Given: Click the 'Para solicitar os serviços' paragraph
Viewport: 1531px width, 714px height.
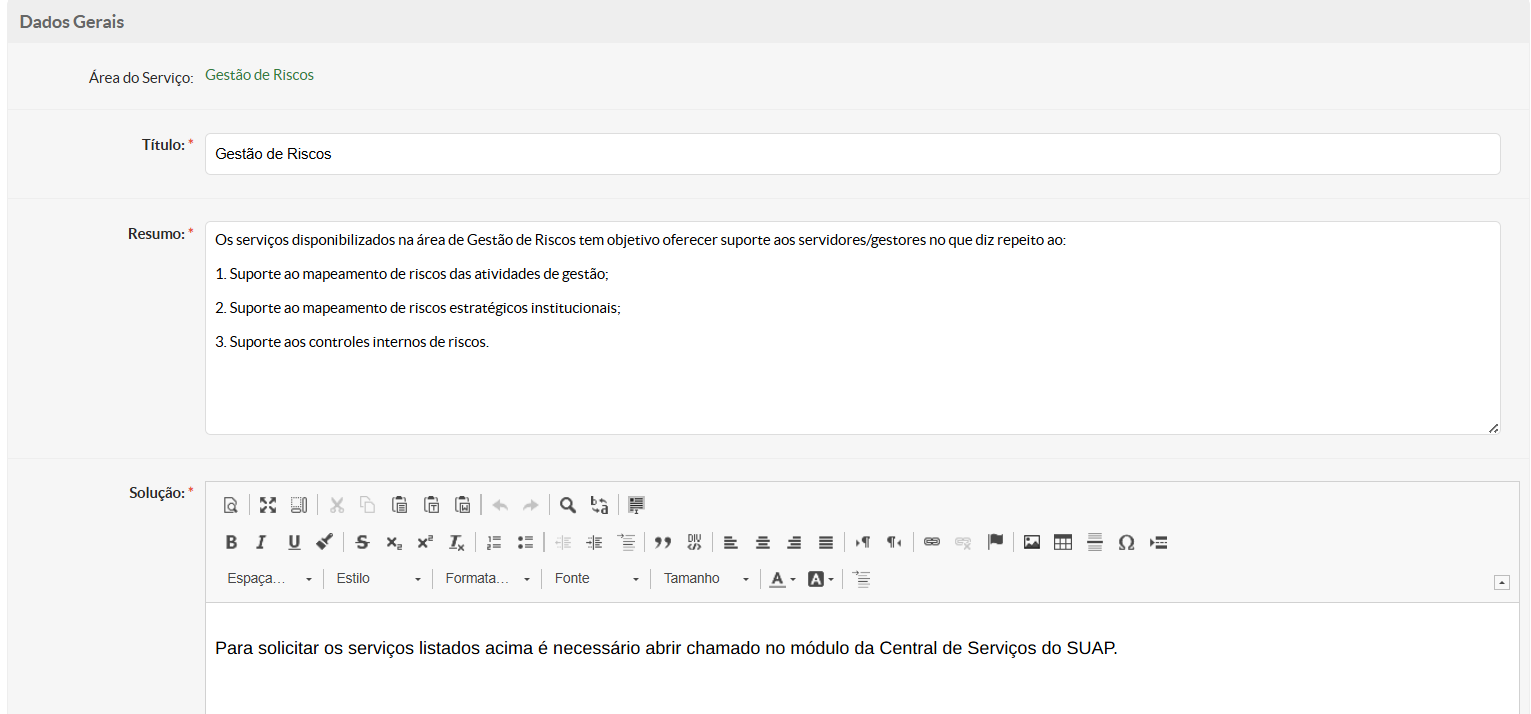Looking at the screenshot, I should pyautogui.click(x=666, y=648).
